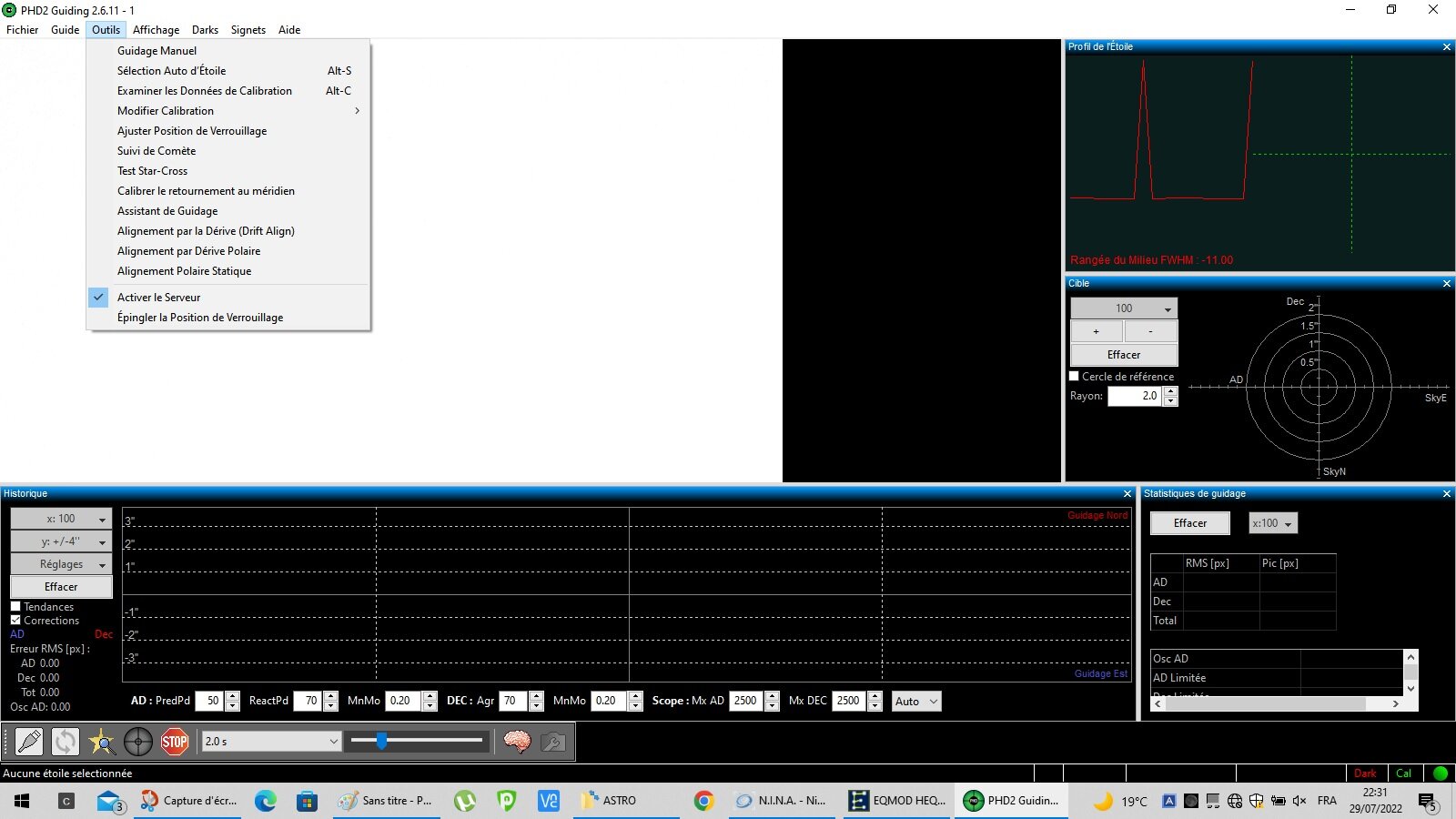Image resolution: width=1456 pixels, height=819 pixels.
Task: Click the DEC Agr input field
Action: click(513, 702)
